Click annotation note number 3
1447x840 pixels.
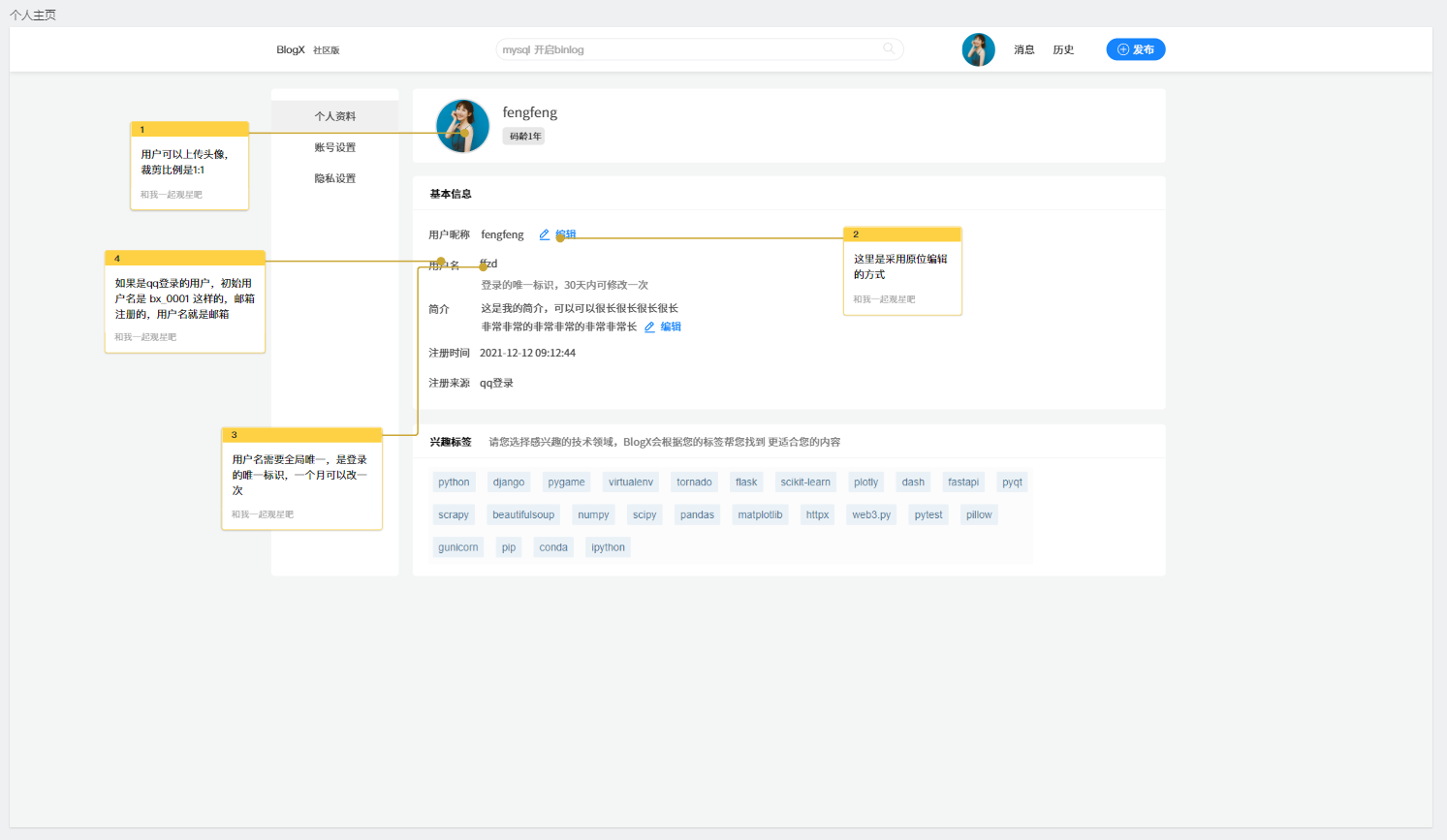(x=301, y=479)
